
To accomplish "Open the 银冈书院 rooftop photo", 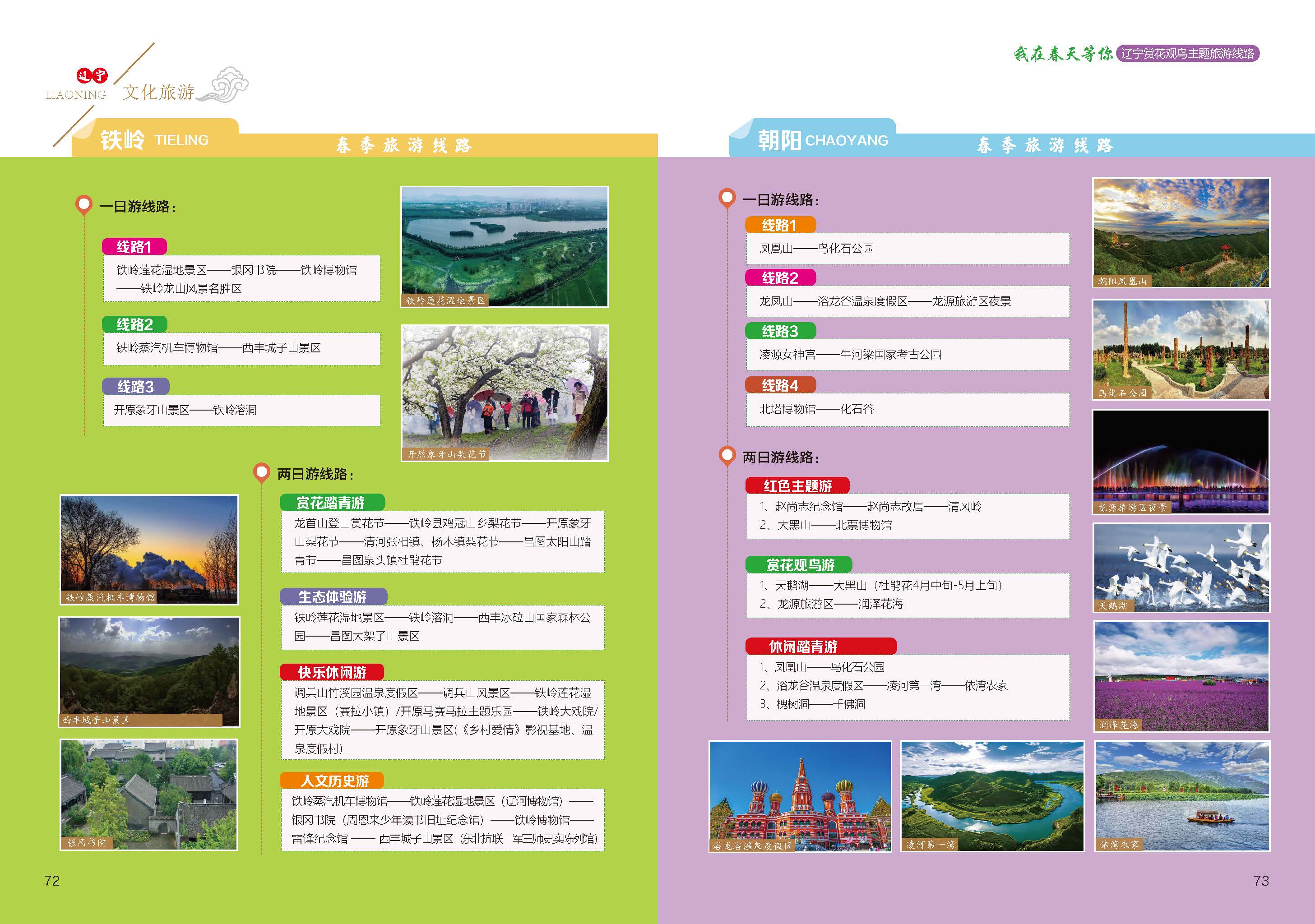I will click(x=149, y=795).
